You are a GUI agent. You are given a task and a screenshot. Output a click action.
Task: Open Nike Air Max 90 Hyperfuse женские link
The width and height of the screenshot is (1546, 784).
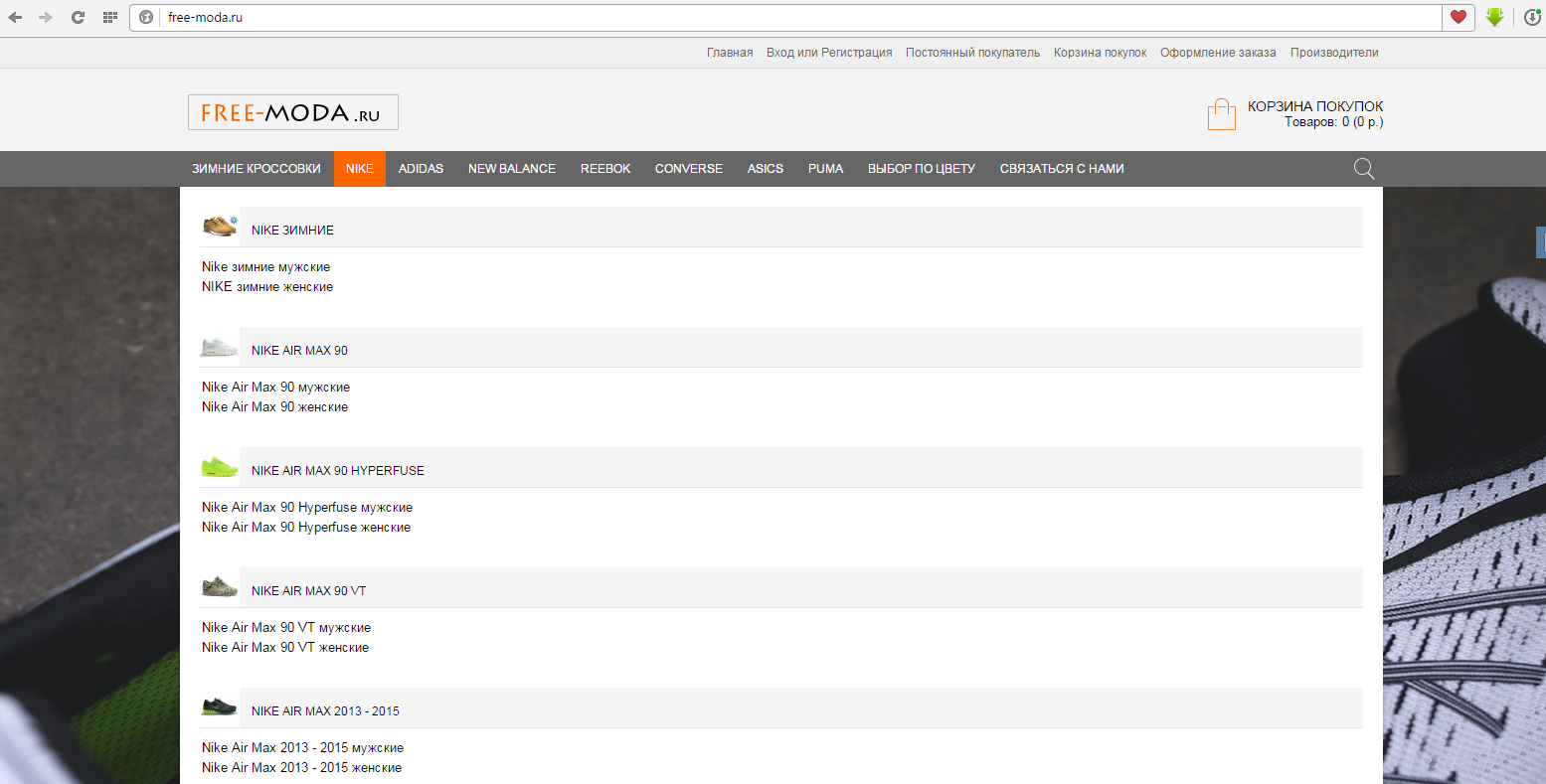click(306, 528)
